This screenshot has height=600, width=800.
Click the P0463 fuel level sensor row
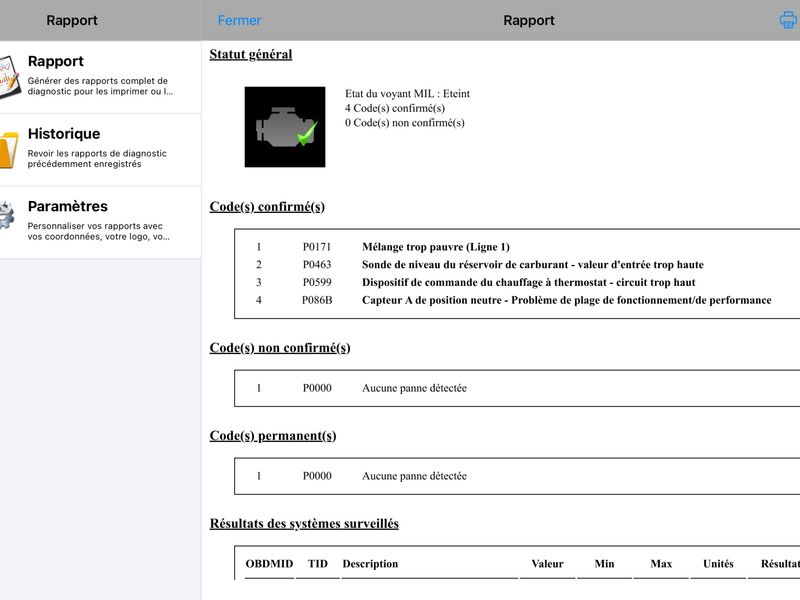click(515, 265)
